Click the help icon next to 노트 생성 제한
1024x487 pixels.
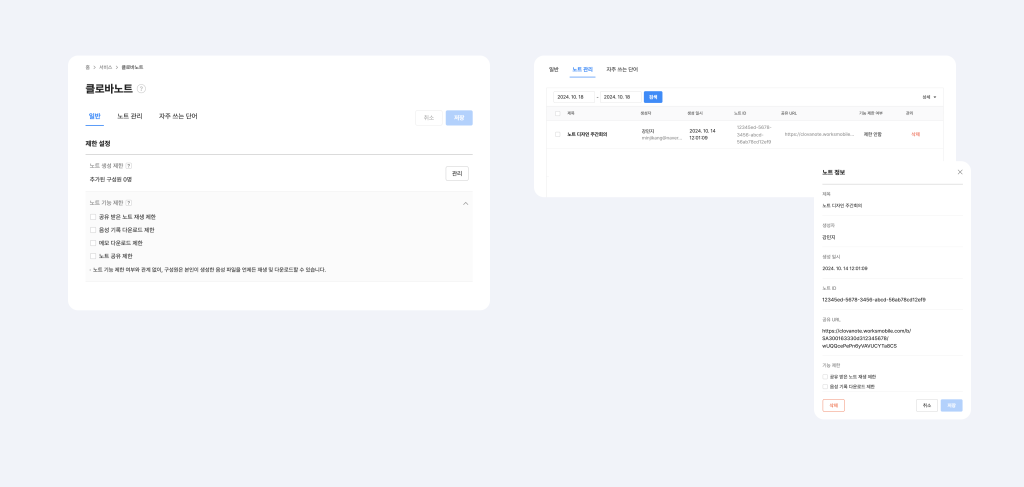[129, 166]
